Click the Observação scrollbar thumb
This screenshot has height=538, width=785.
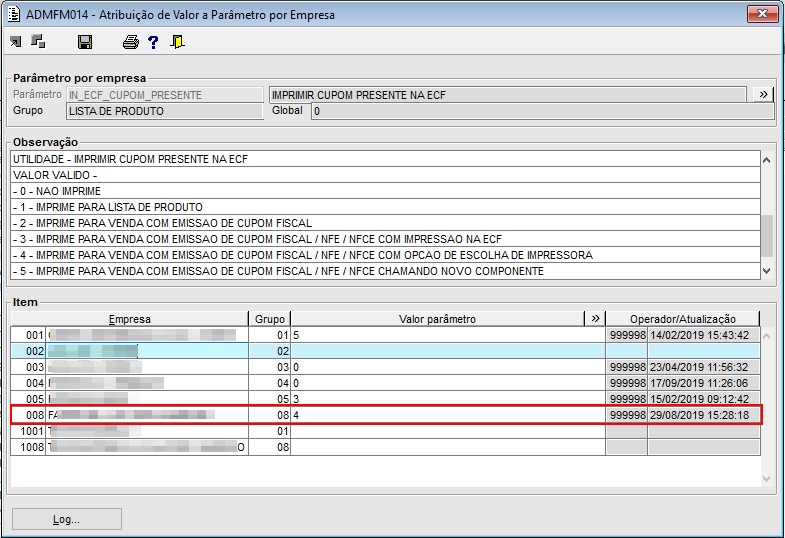click(766, 236)
